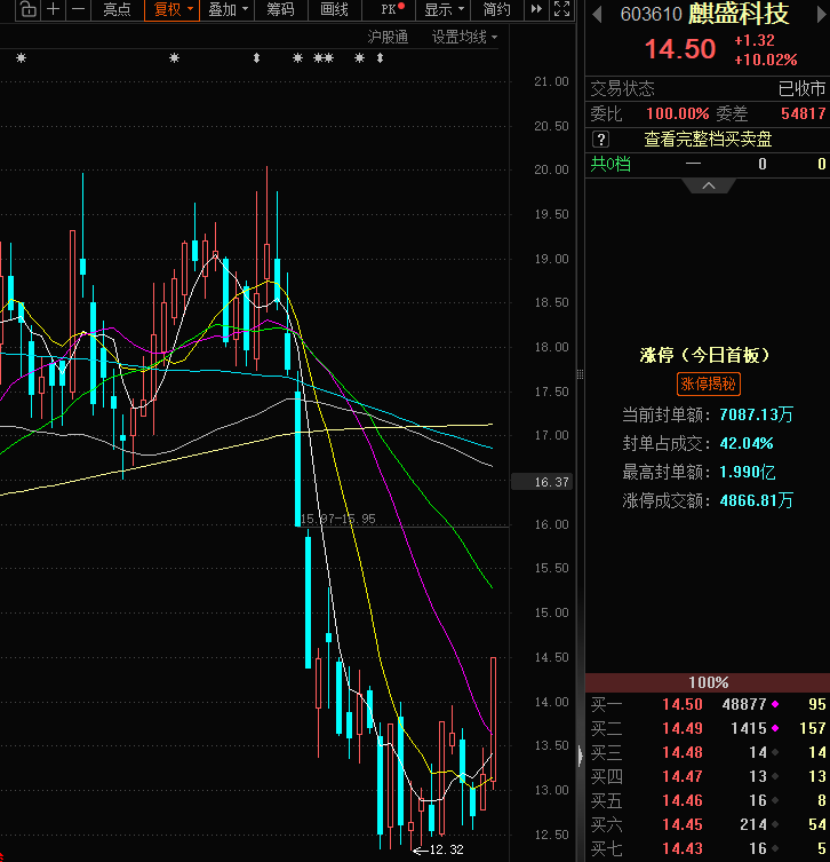This screenshot has height=862, width=830.
Task: Click the middle splitter grip dots
Action: pos(580,375)
